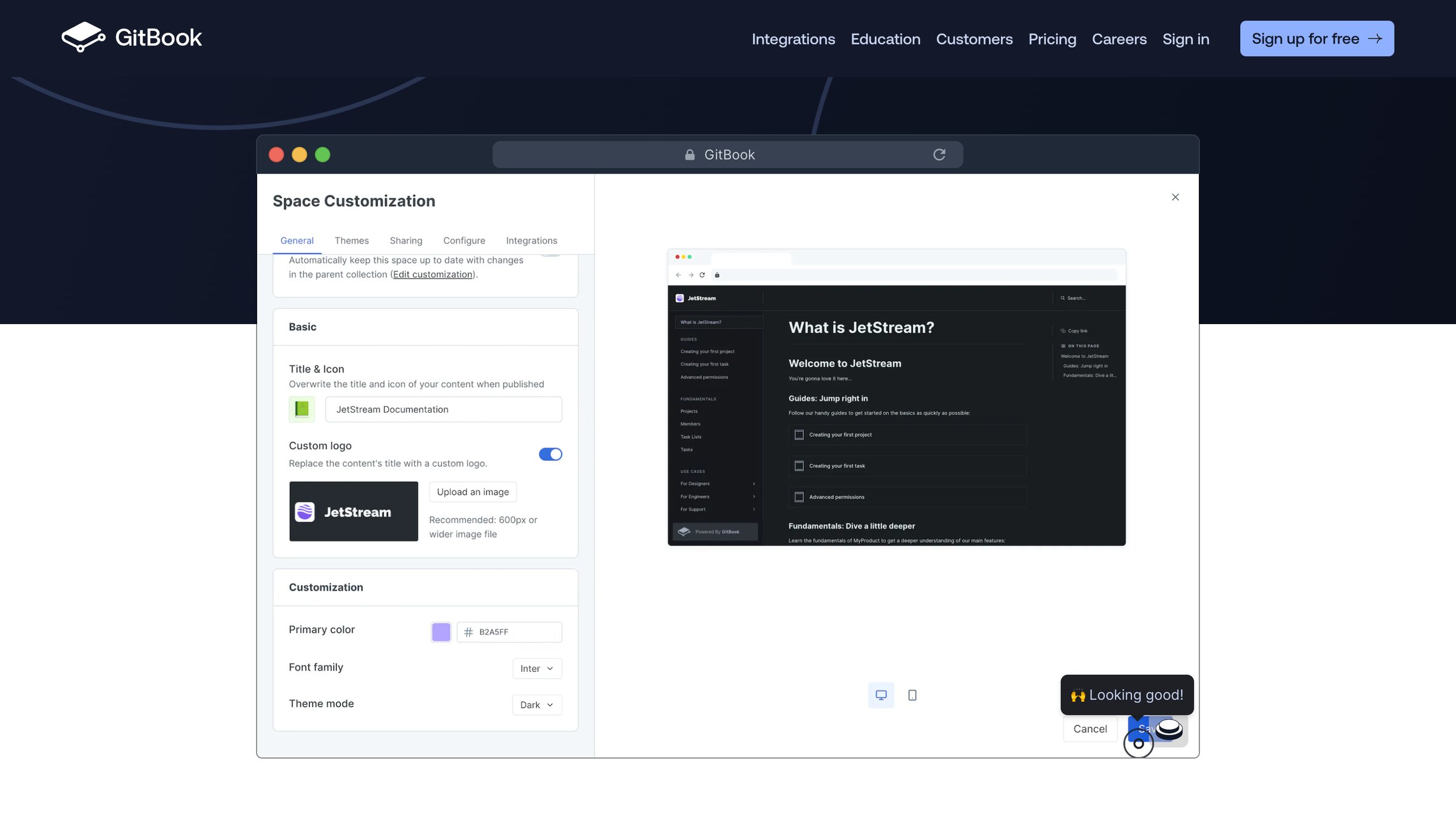Click the page icon beside Creating your first task

[x=799, y=466]
